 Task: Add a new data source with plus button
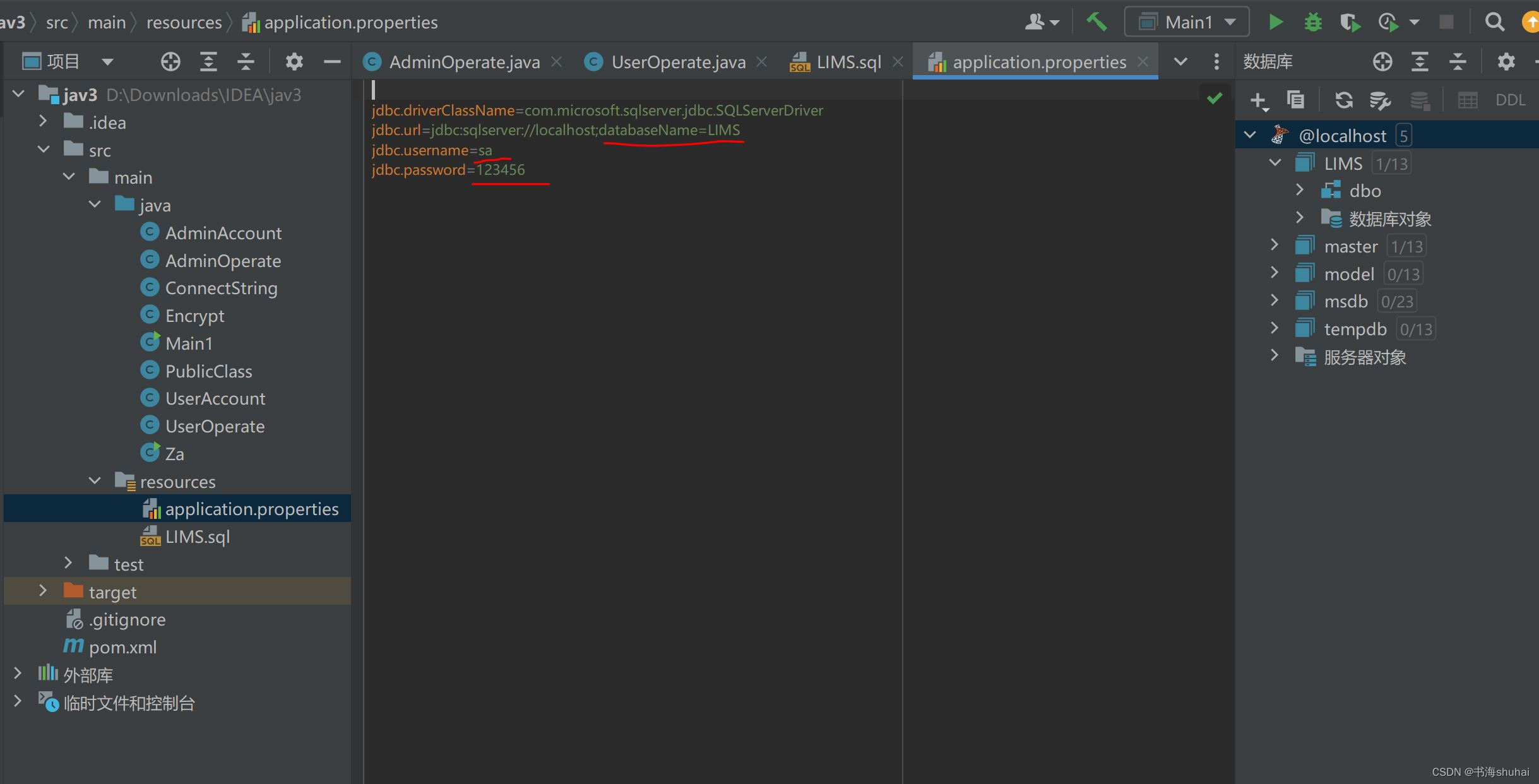click(1259, 100)
